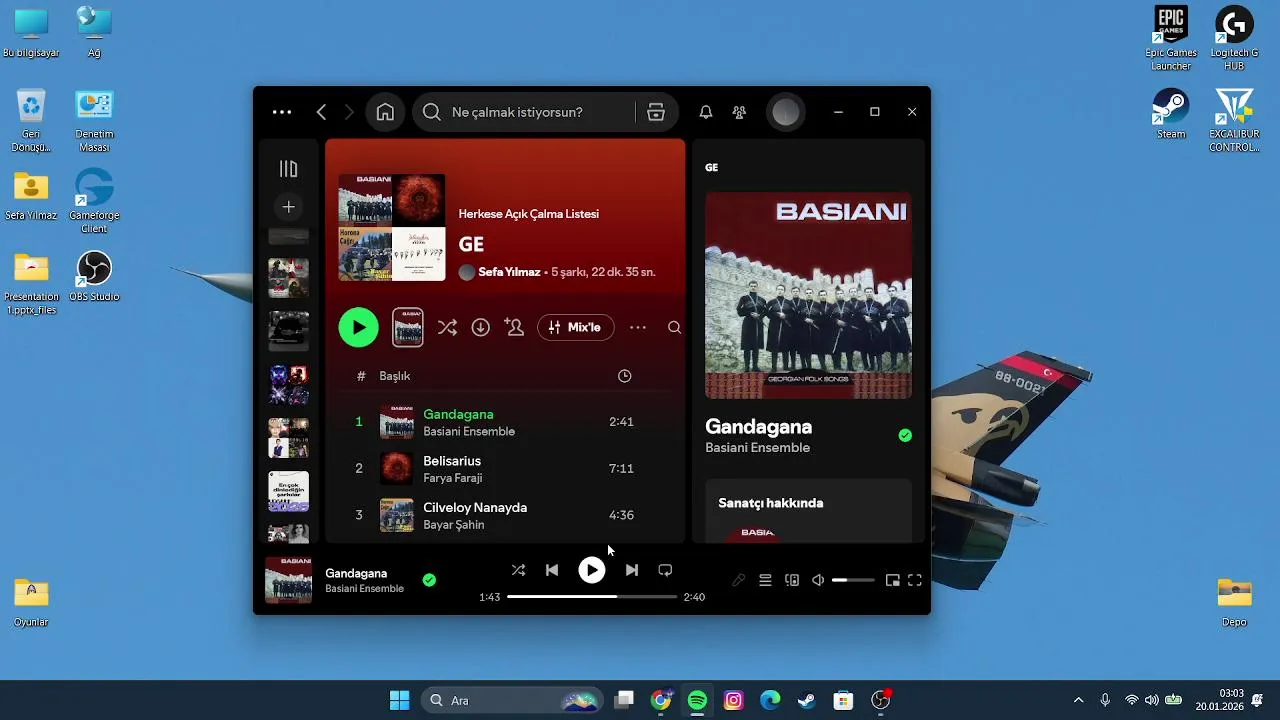The image size is (1280, 720).
Task: Open Spotify Home via the house icon
Action: [385, 112]
